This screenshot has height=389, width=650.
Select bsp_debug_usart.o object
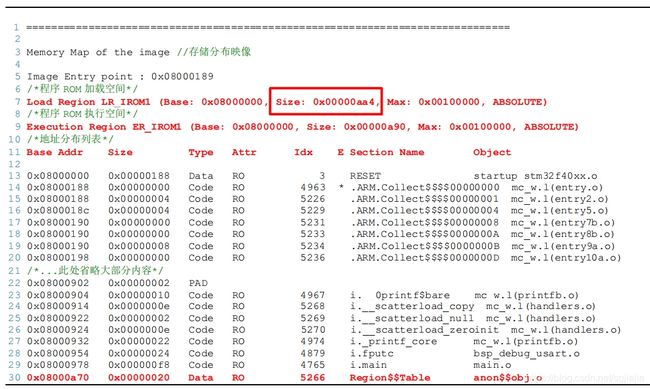click(526, 354)
